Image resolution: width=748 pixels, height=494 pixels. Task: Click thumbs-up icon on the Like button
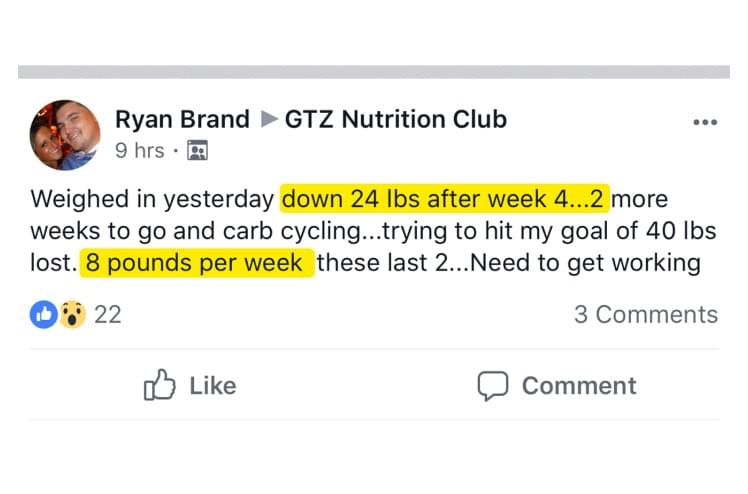point(160,386)
